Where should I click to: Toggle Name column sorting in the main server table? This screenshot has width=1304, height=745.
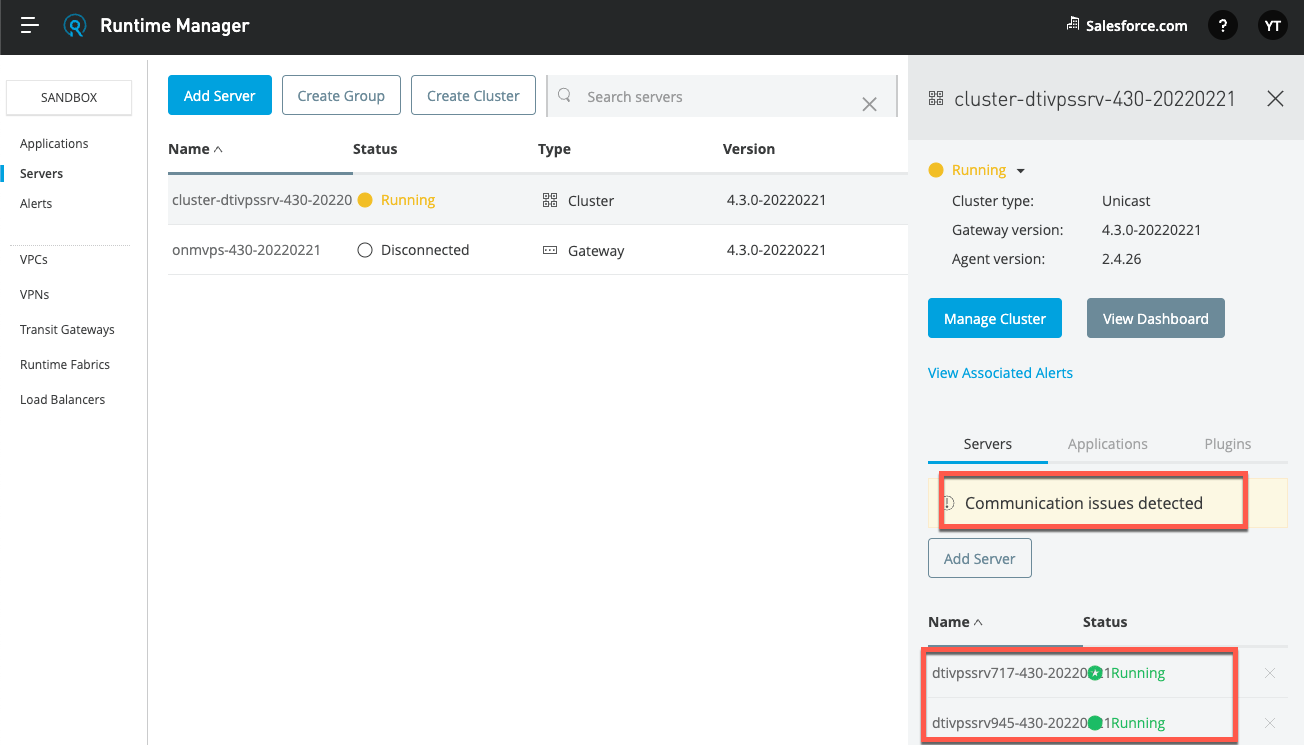[196, 148]
